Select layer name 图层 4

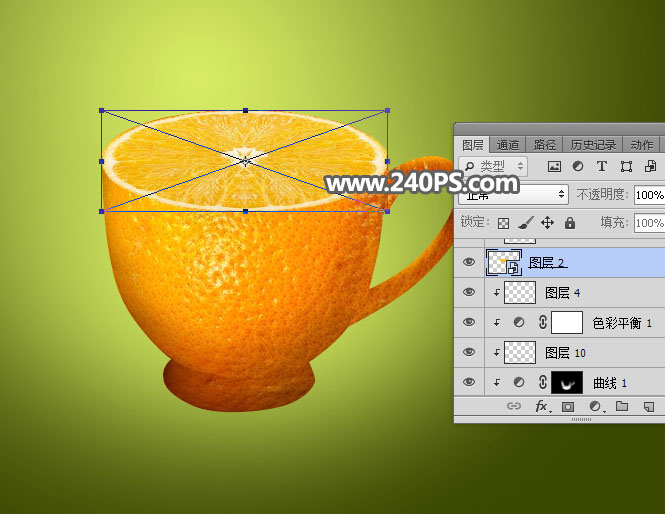point(562,293)
